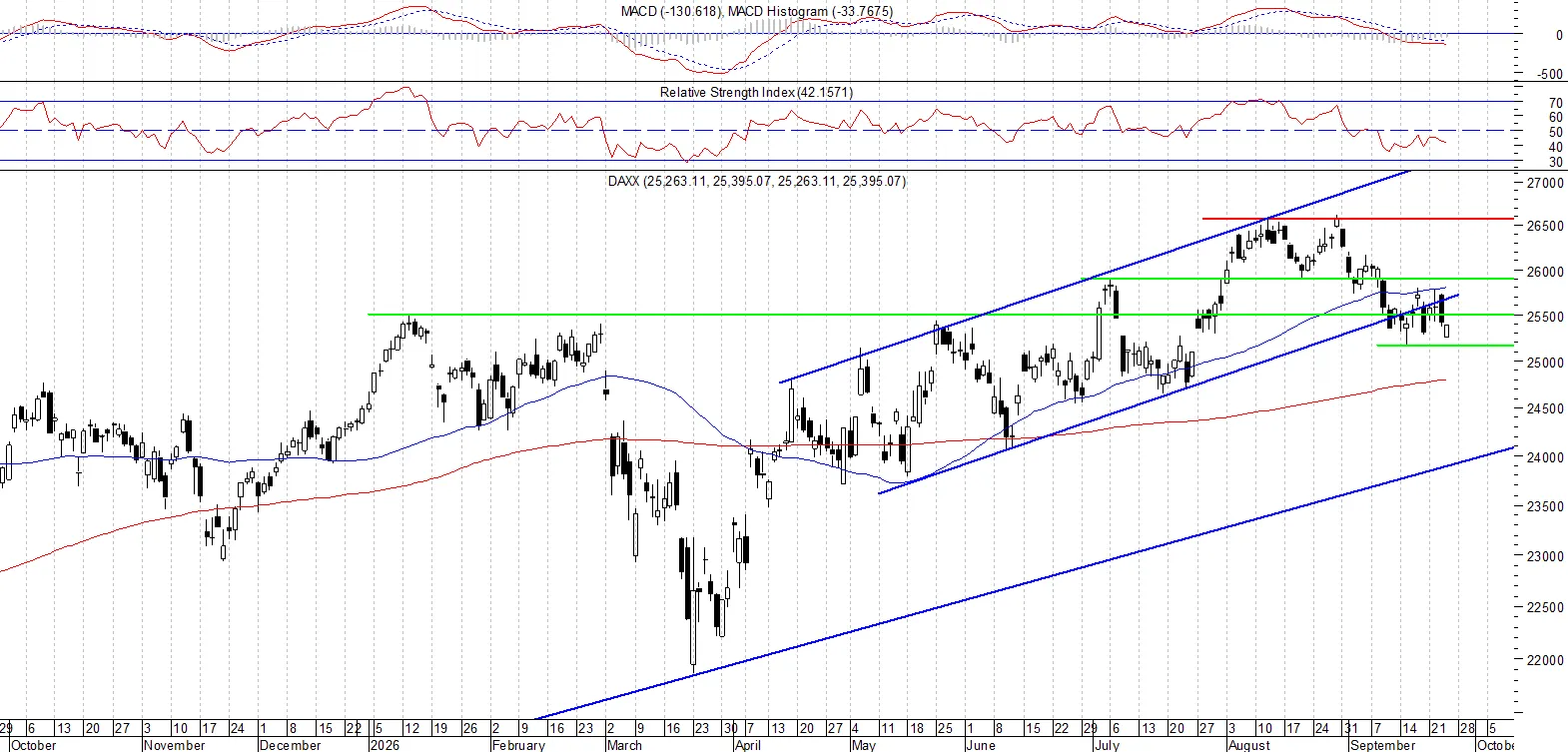Click the February month label
The image size is (1568, 752).
tap(519, 745)
